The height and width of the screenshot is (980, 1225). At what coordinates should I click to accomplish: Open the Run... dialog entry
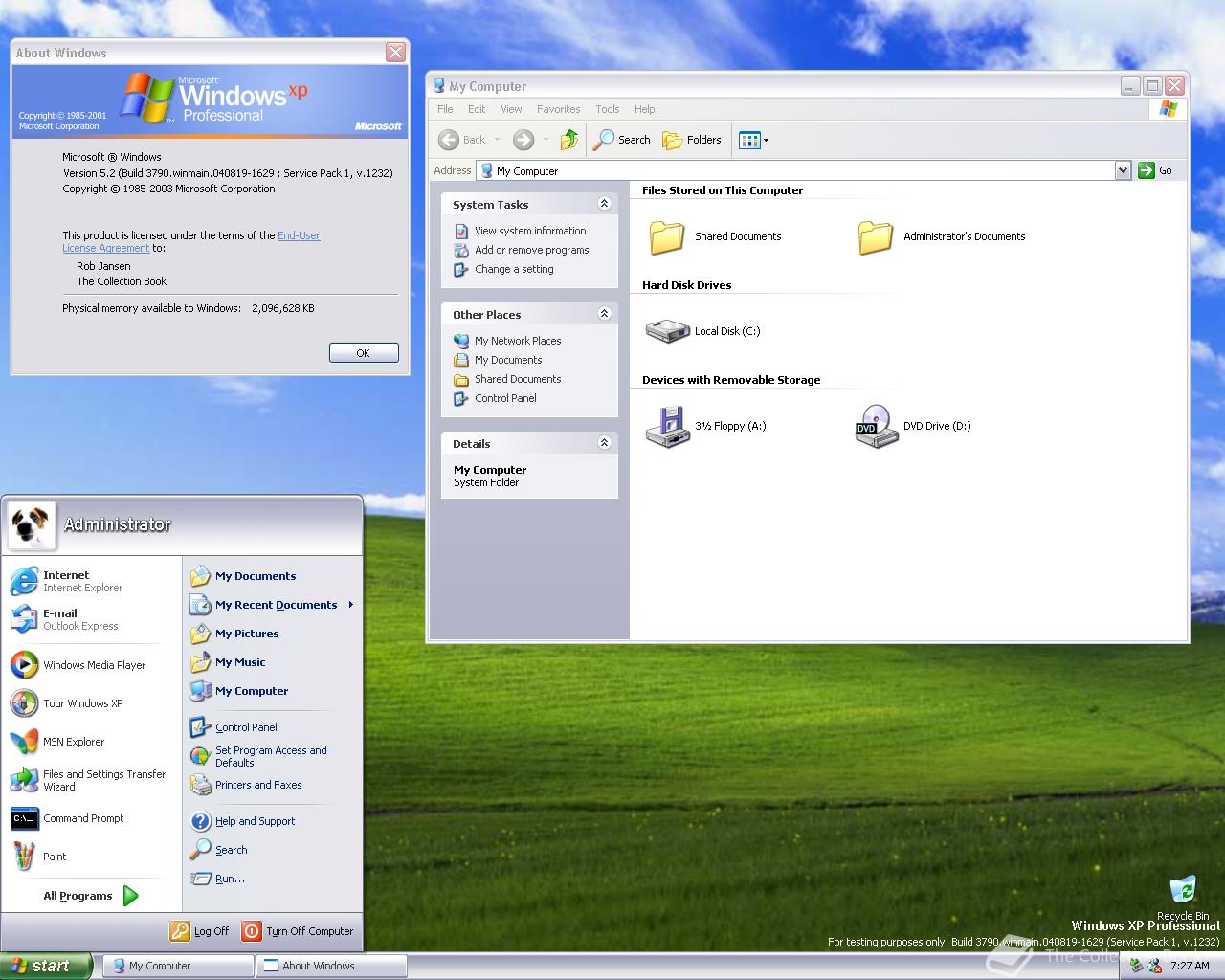(273, 879)
